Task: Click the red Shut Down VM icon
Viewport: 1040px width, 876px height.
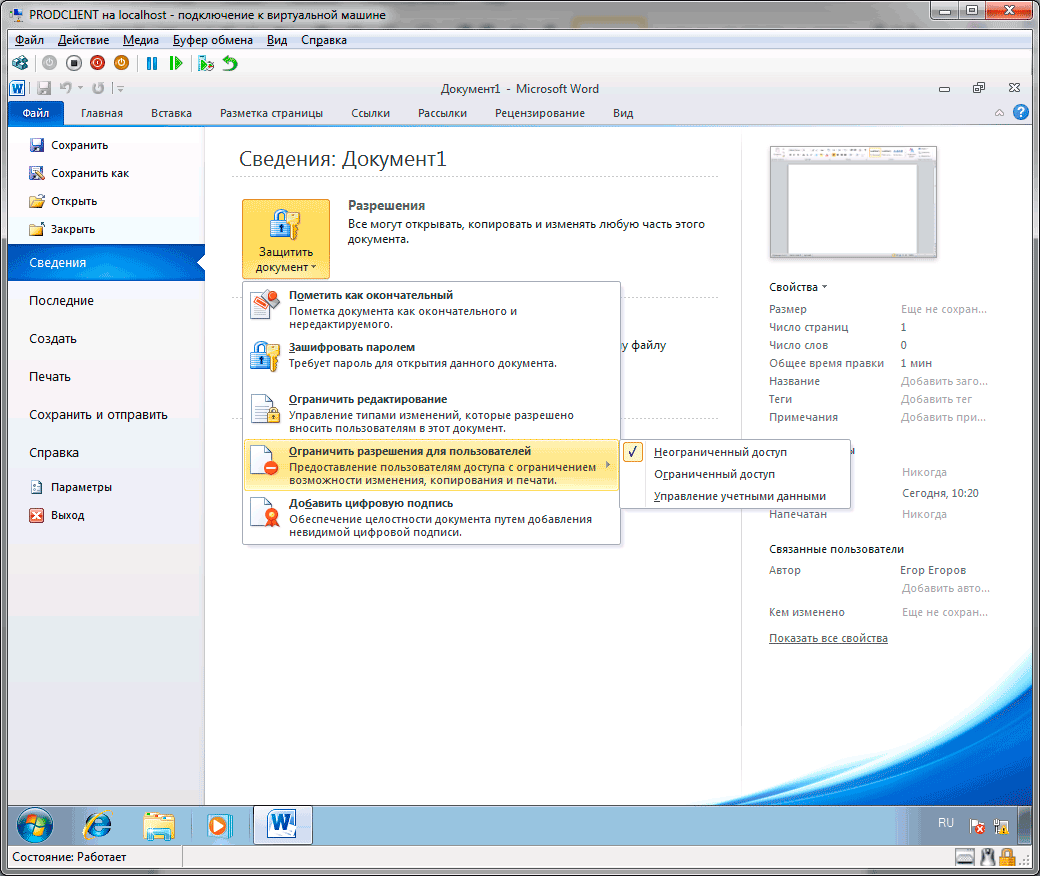Action: click(x=98, y=63)
